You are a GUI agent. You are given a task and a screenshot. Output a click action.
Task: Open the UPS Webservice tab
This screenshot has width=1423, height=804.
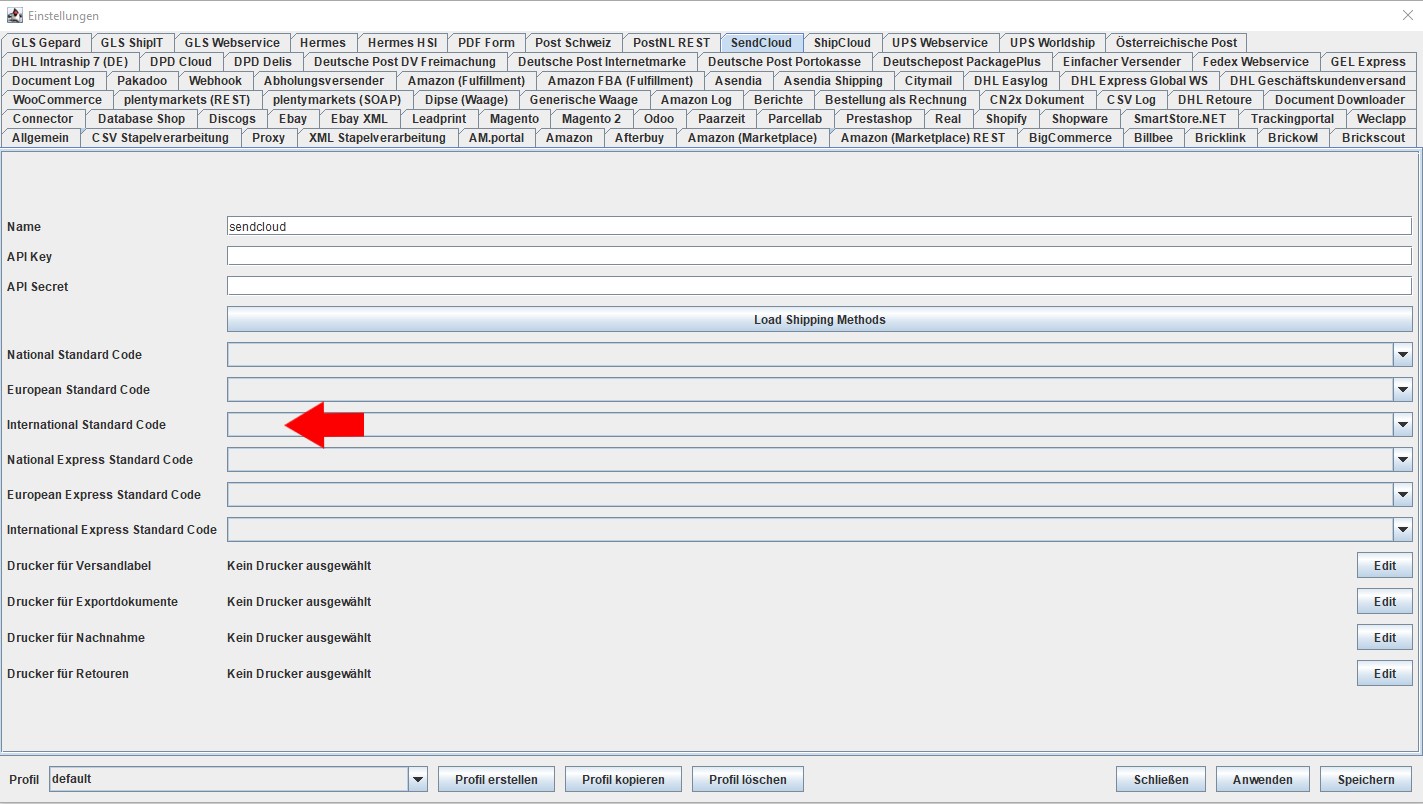coord(940,43)
